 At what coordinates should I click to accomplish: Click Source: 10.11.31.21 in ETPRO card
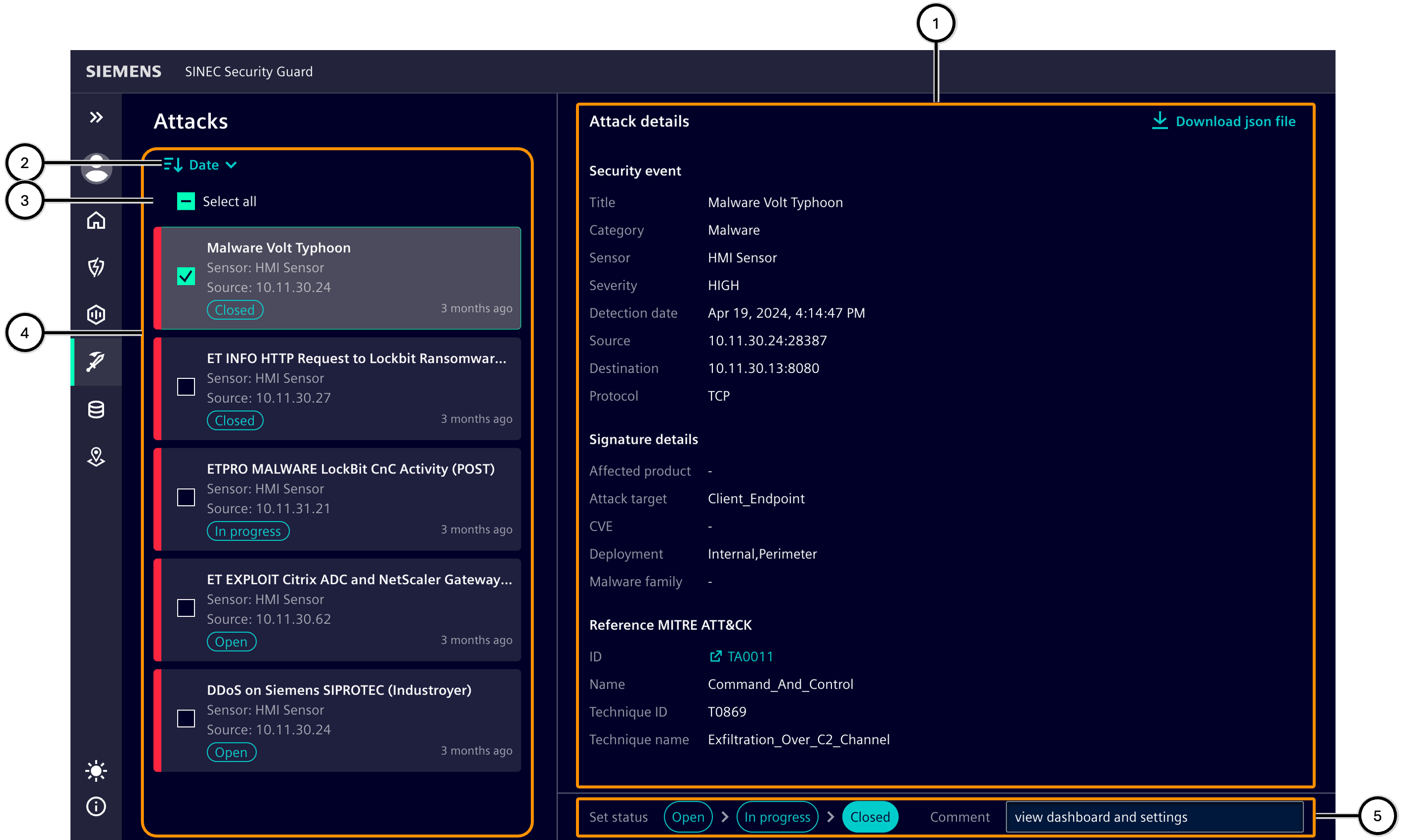(268, 508)
